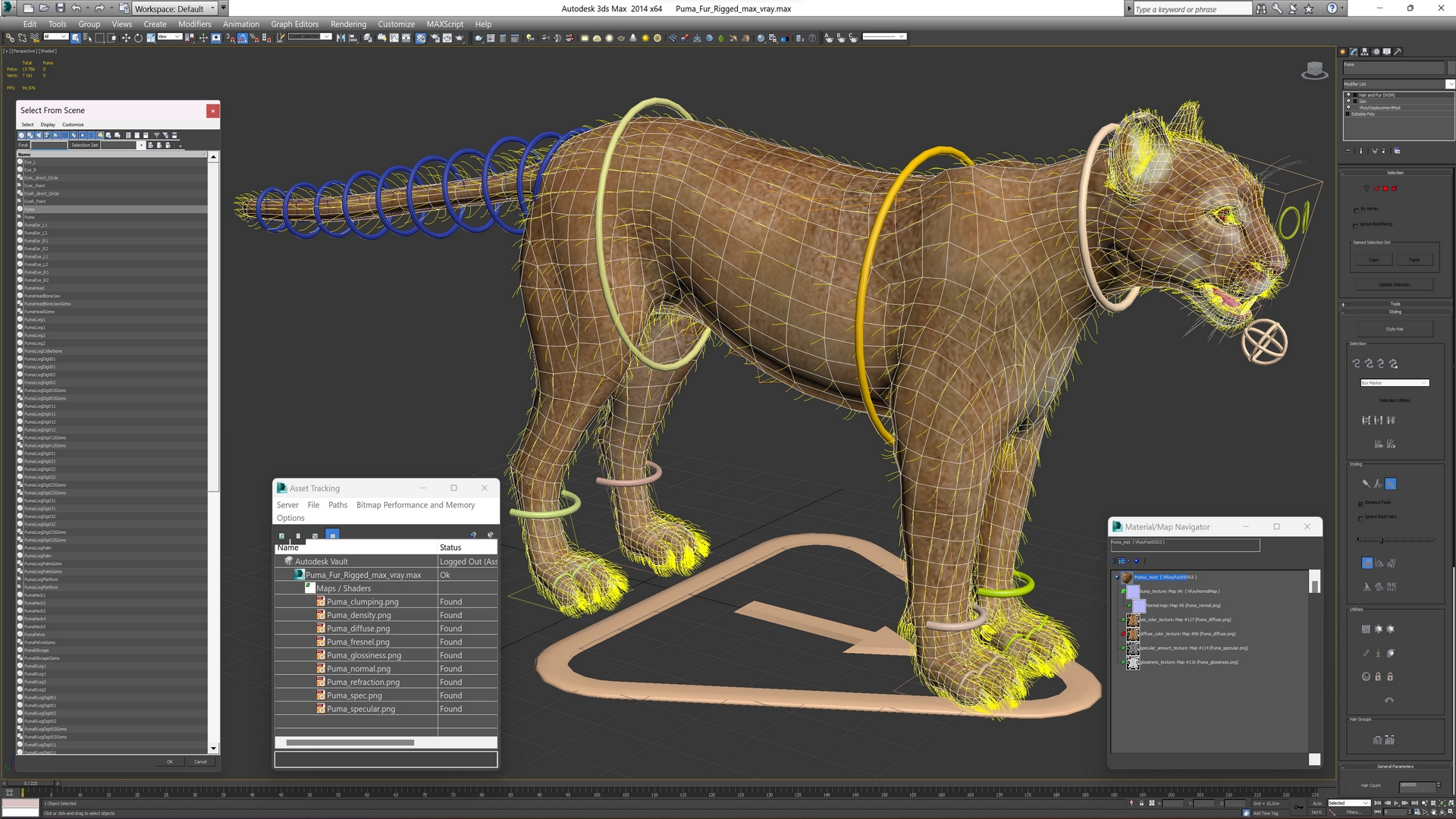This screenshot has height=819, width=1456.
Task: Click the Open File folder icon
Action: coord(44,8)
